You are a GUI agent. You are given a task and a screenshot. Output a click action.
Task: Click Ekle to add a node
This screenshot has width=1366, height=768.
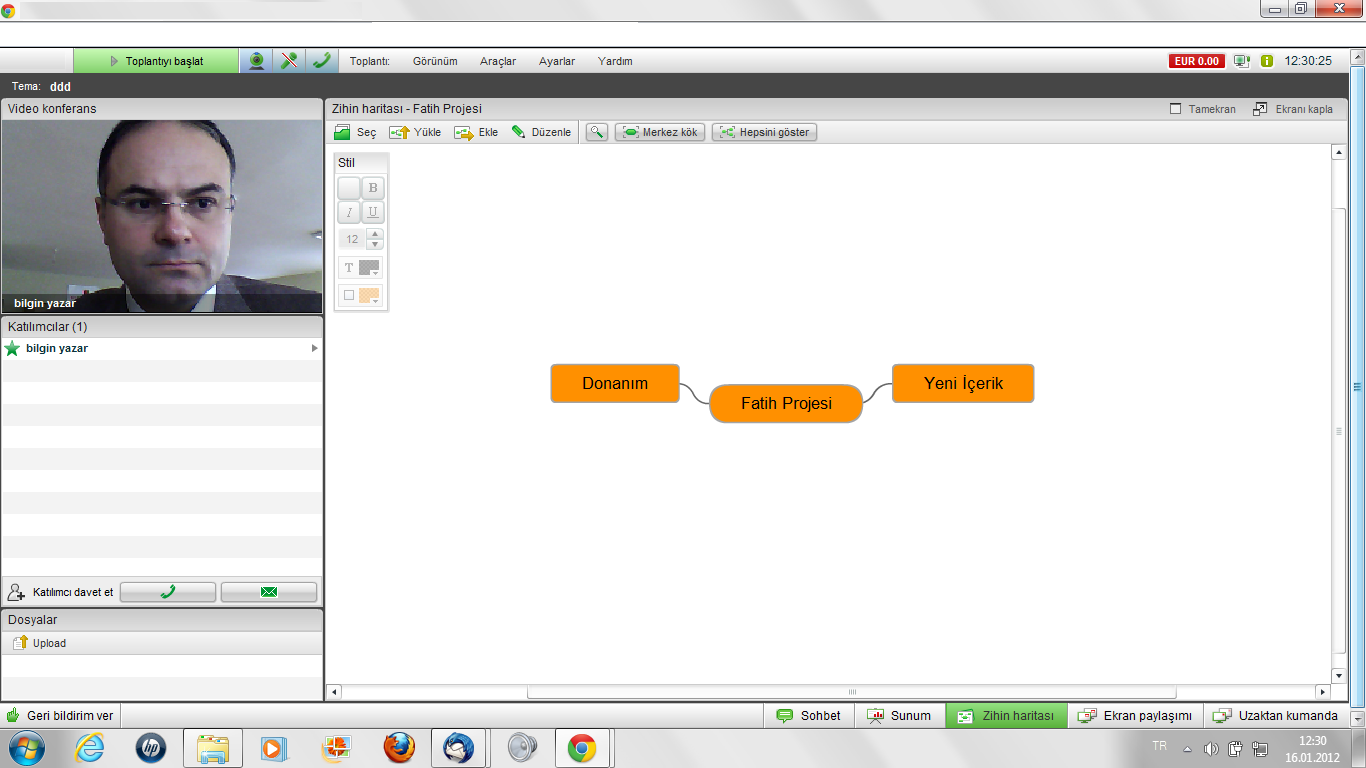pyautogui.click(x=476, y=132)
